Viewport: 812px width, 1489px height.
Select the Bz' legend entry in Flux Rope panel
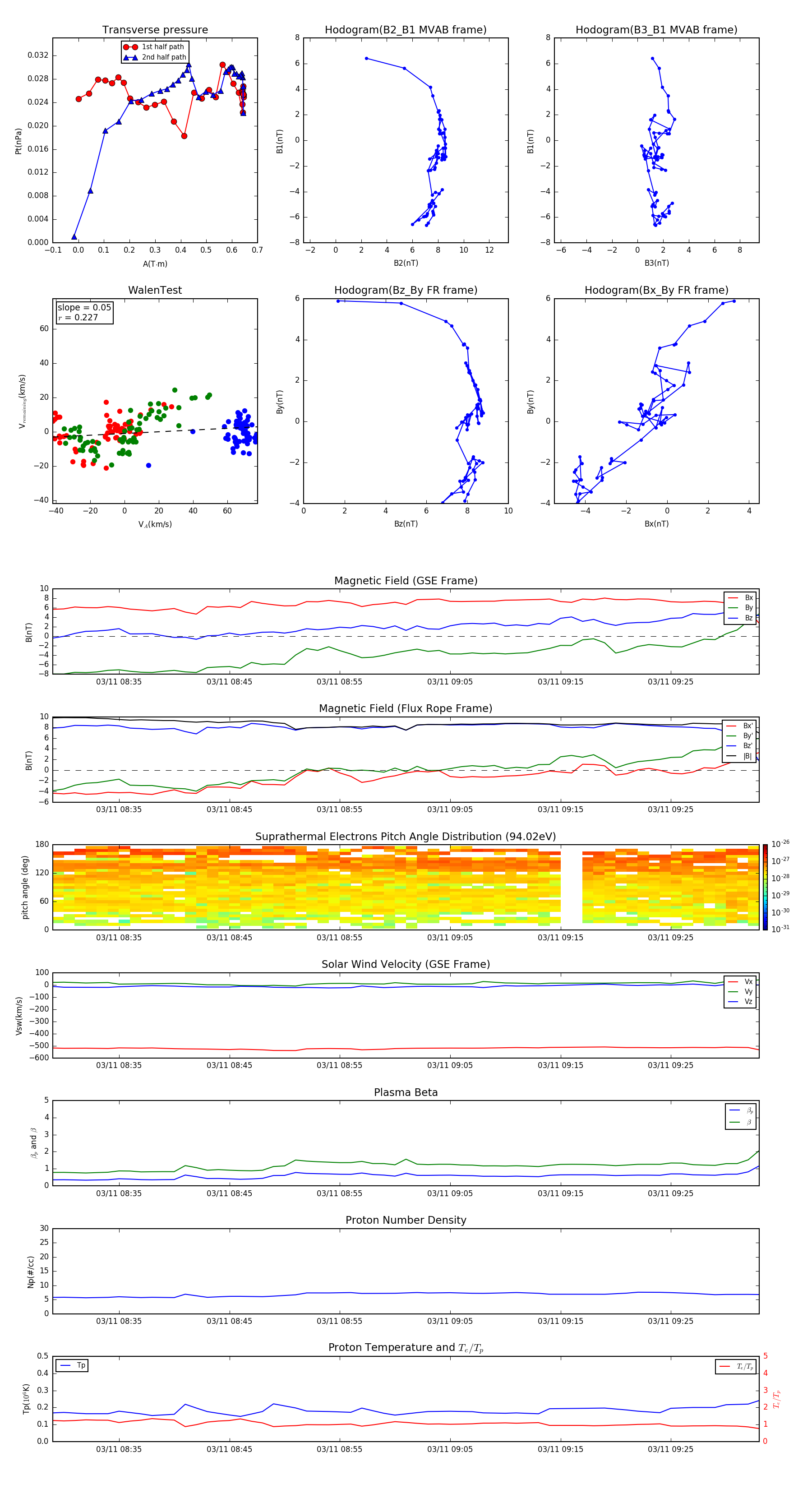point(740,746)
